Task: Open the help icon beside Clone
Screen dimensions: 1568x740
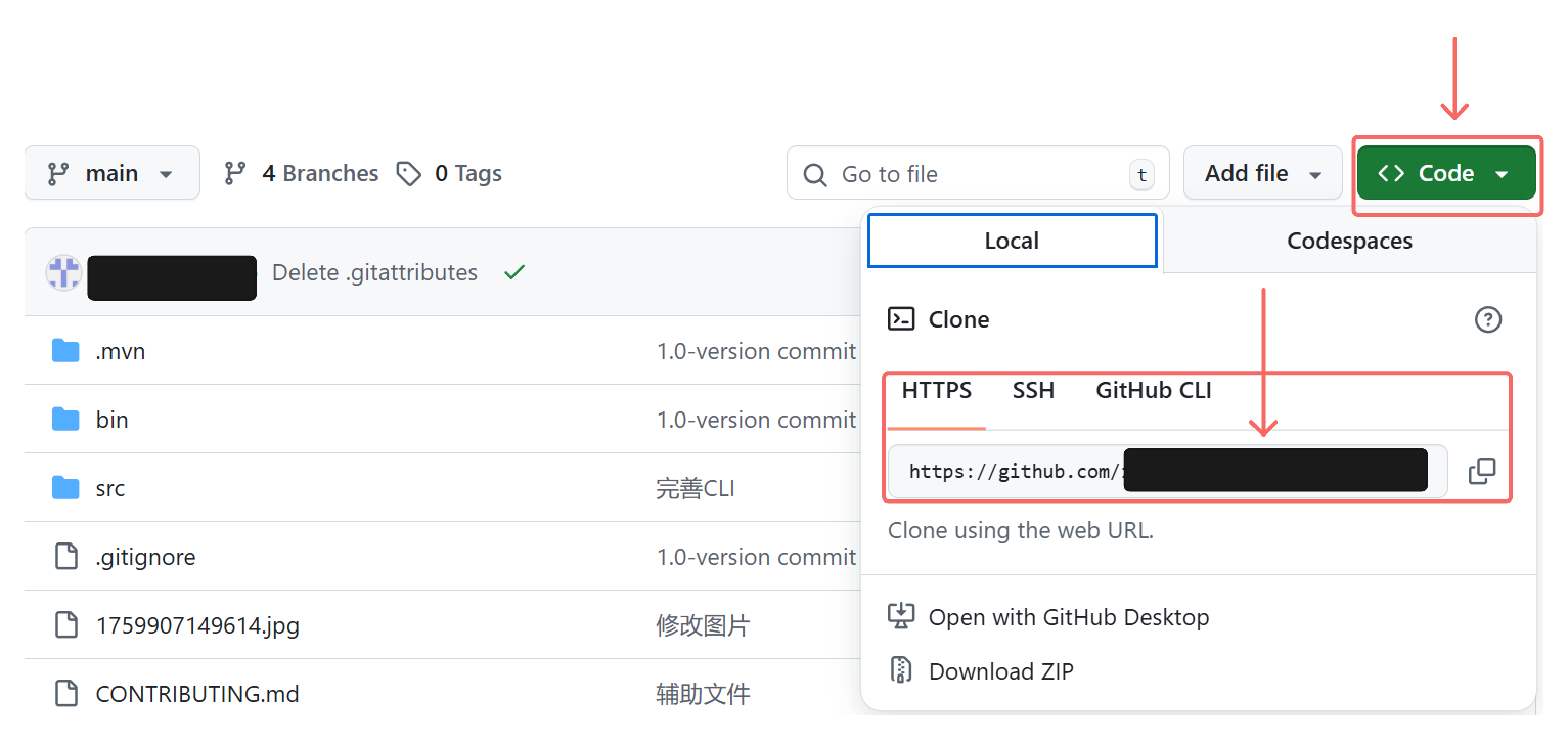Action: coord(1488,319)
